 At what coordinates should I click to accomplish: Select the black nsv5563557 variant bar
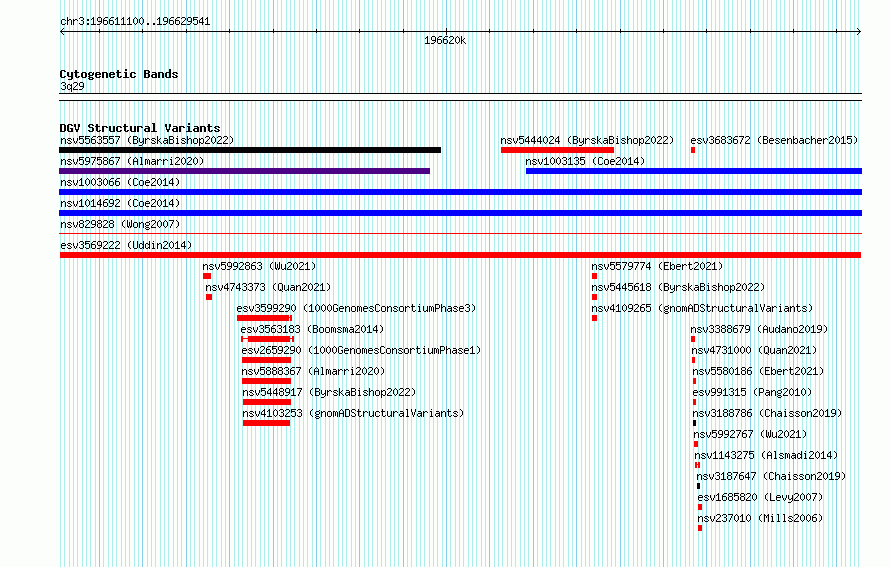(x=250, y=150)
